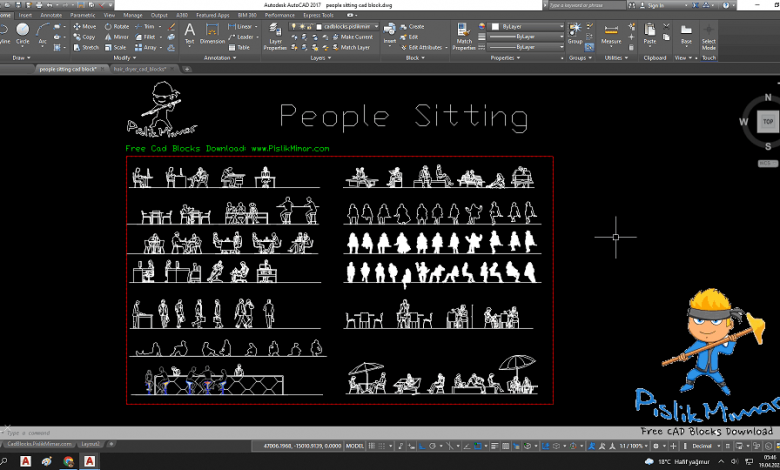The height and width of the screenshot is (470, 780).
Task: Start the Dimension tool
Action: coord(212,34)
